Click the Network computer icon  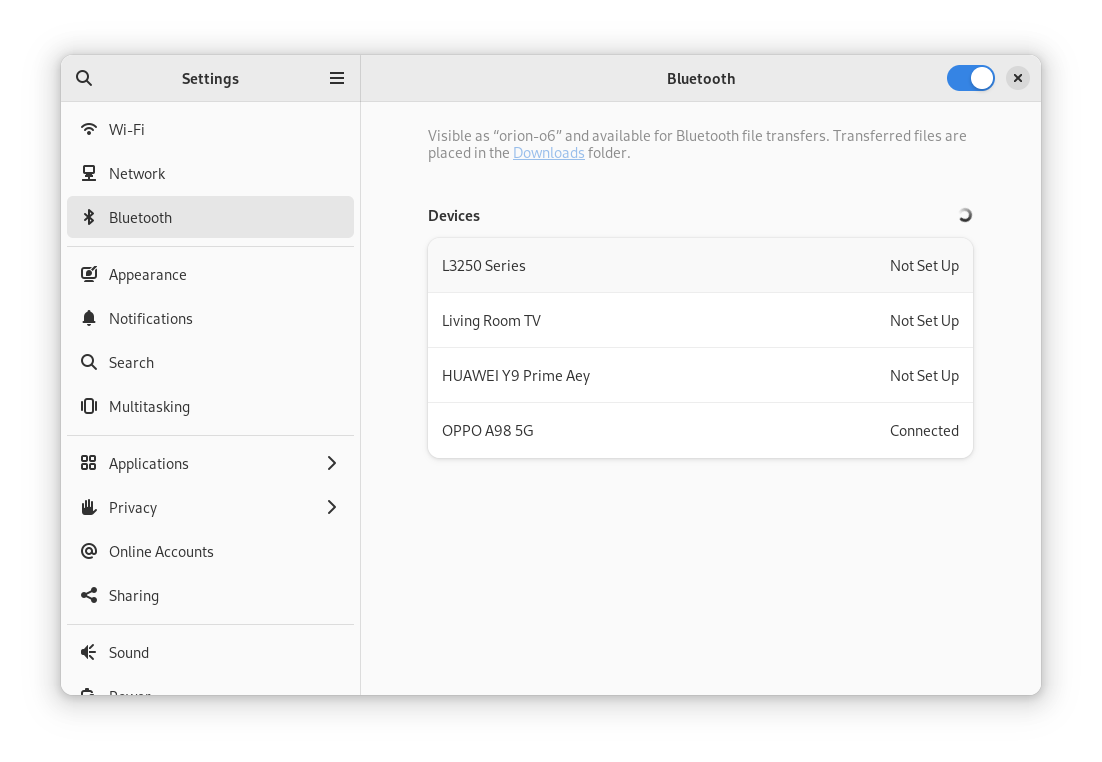(x=89, y=173)
